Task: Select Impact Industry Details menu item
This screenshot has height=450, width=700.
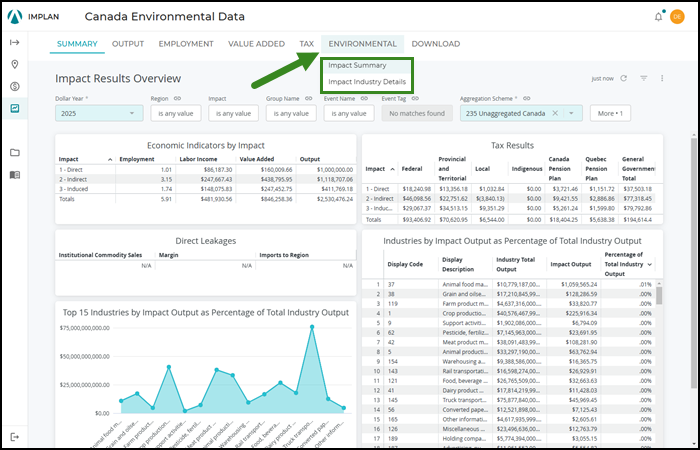Action: tap(367, 82)
